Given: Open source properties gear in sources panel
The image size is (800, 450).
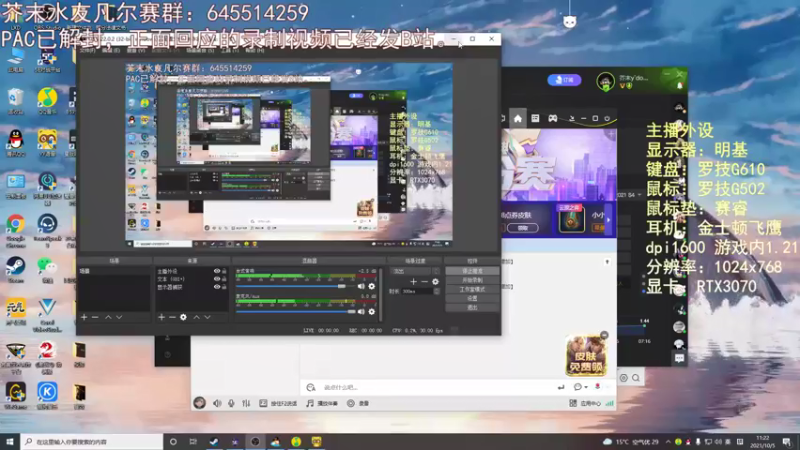Looking at the screenshot, I should click(183, 317).
